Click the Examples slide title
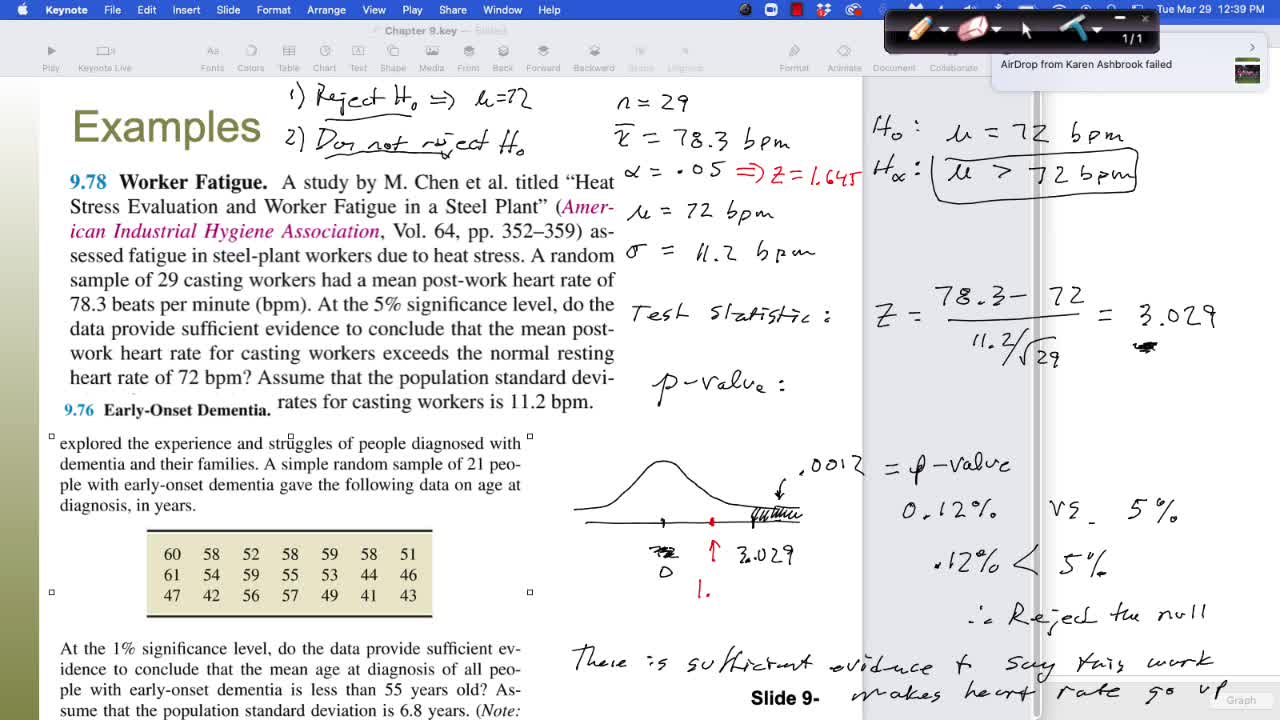This screenshot has width=1280, height=720. point(166,127)
